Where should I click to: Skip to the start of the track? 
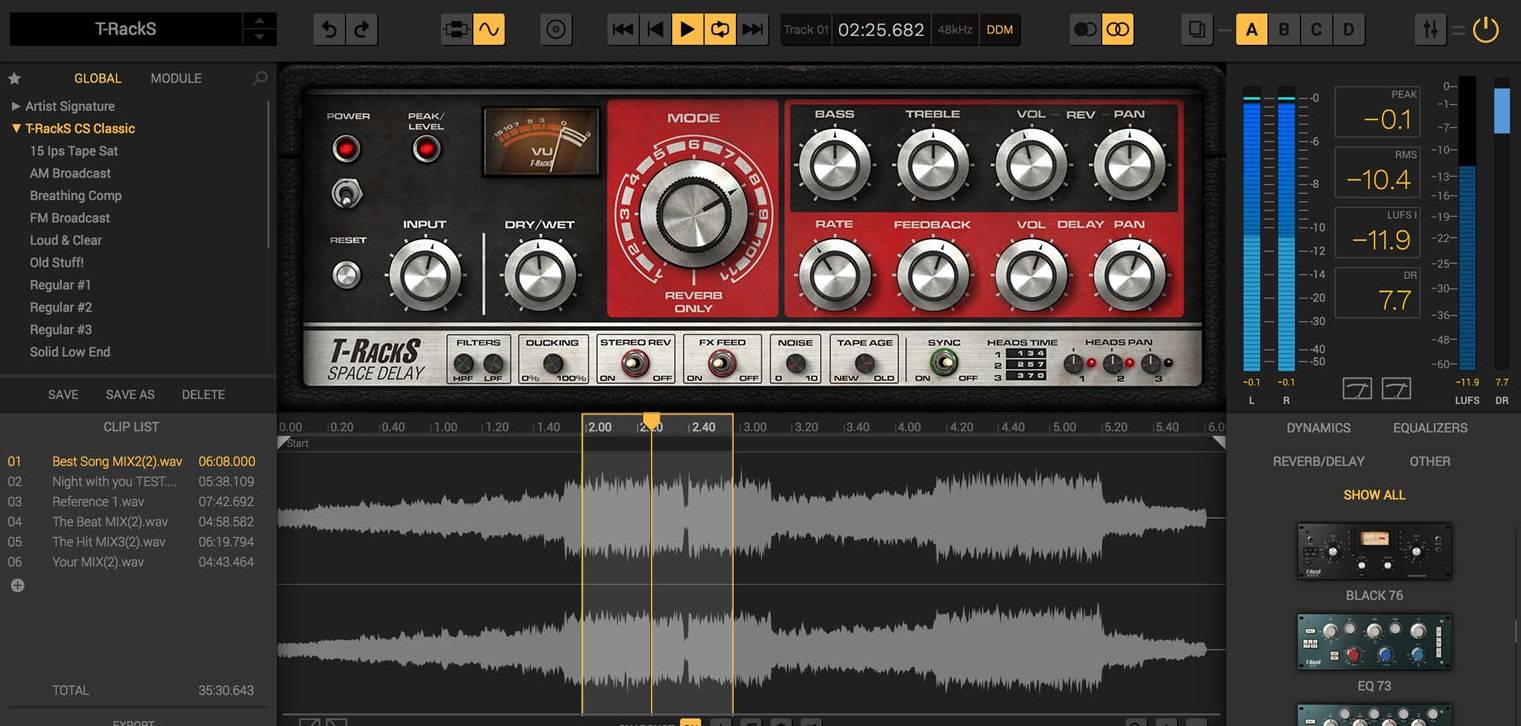coord(622,30)
